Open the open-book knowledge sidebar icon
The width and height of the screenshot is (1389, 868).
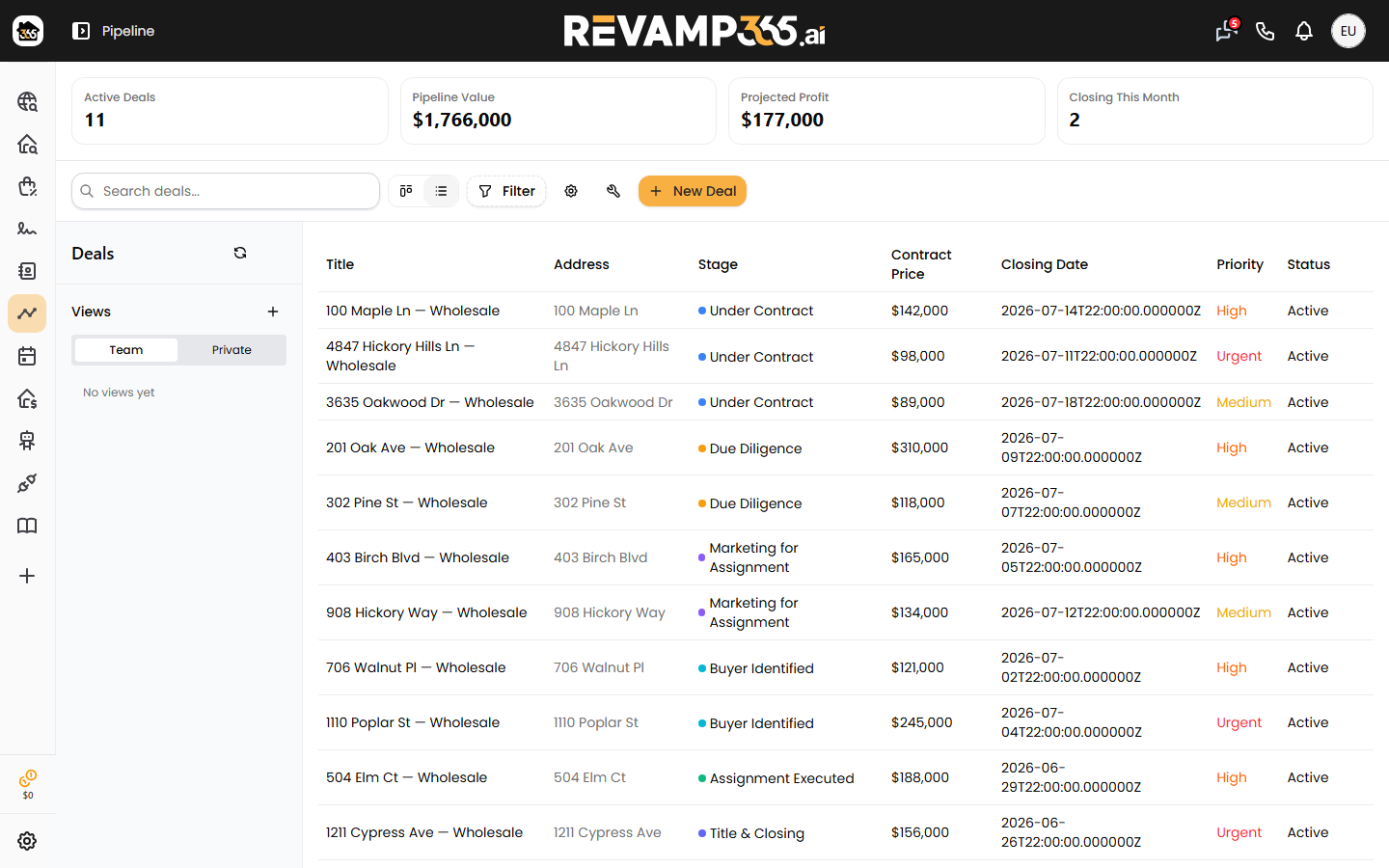[x=27, y=526]
